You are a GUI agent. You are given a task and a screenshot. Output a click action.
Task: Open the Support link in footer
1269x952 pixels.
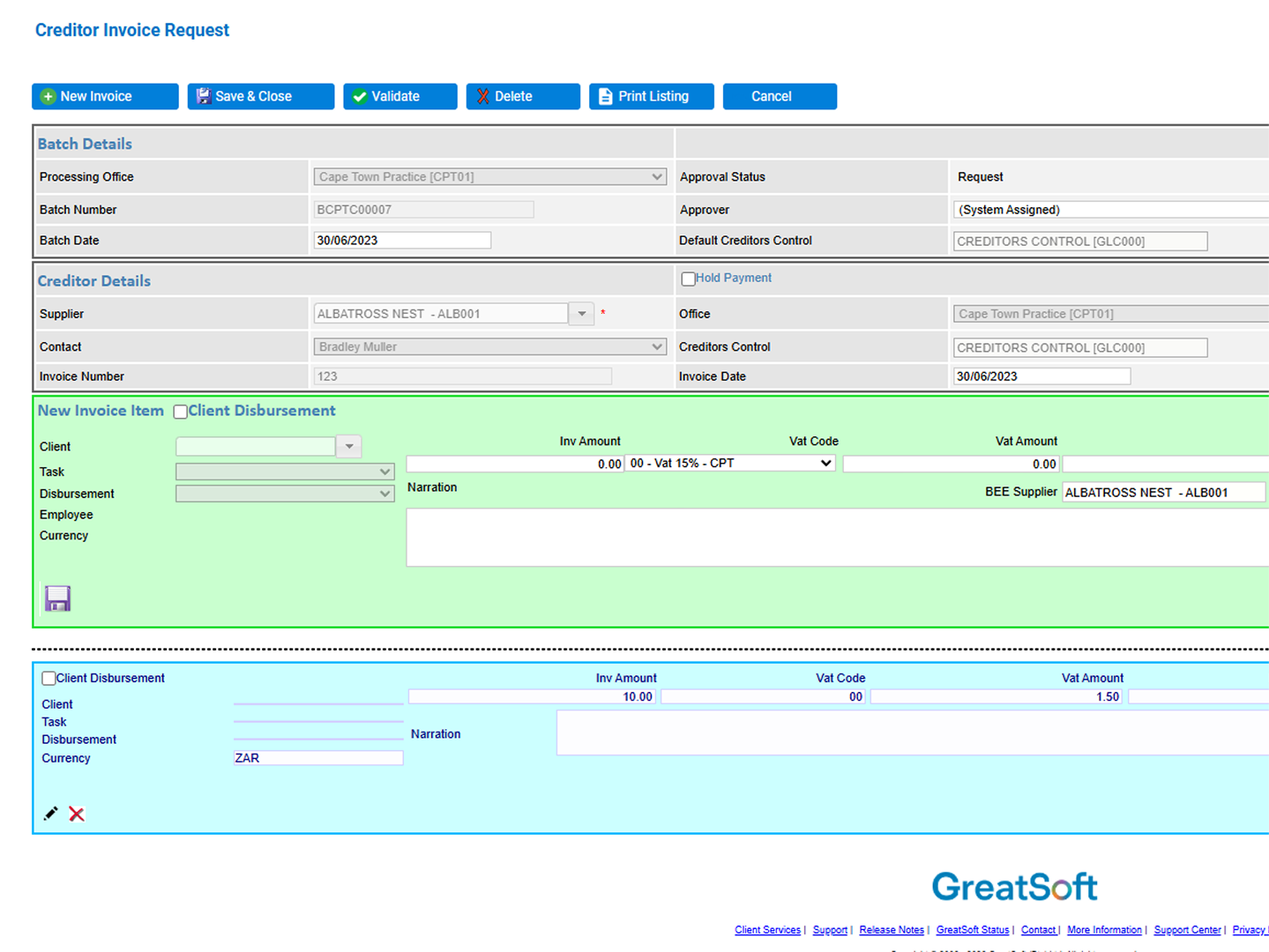[x=830, y=930]
